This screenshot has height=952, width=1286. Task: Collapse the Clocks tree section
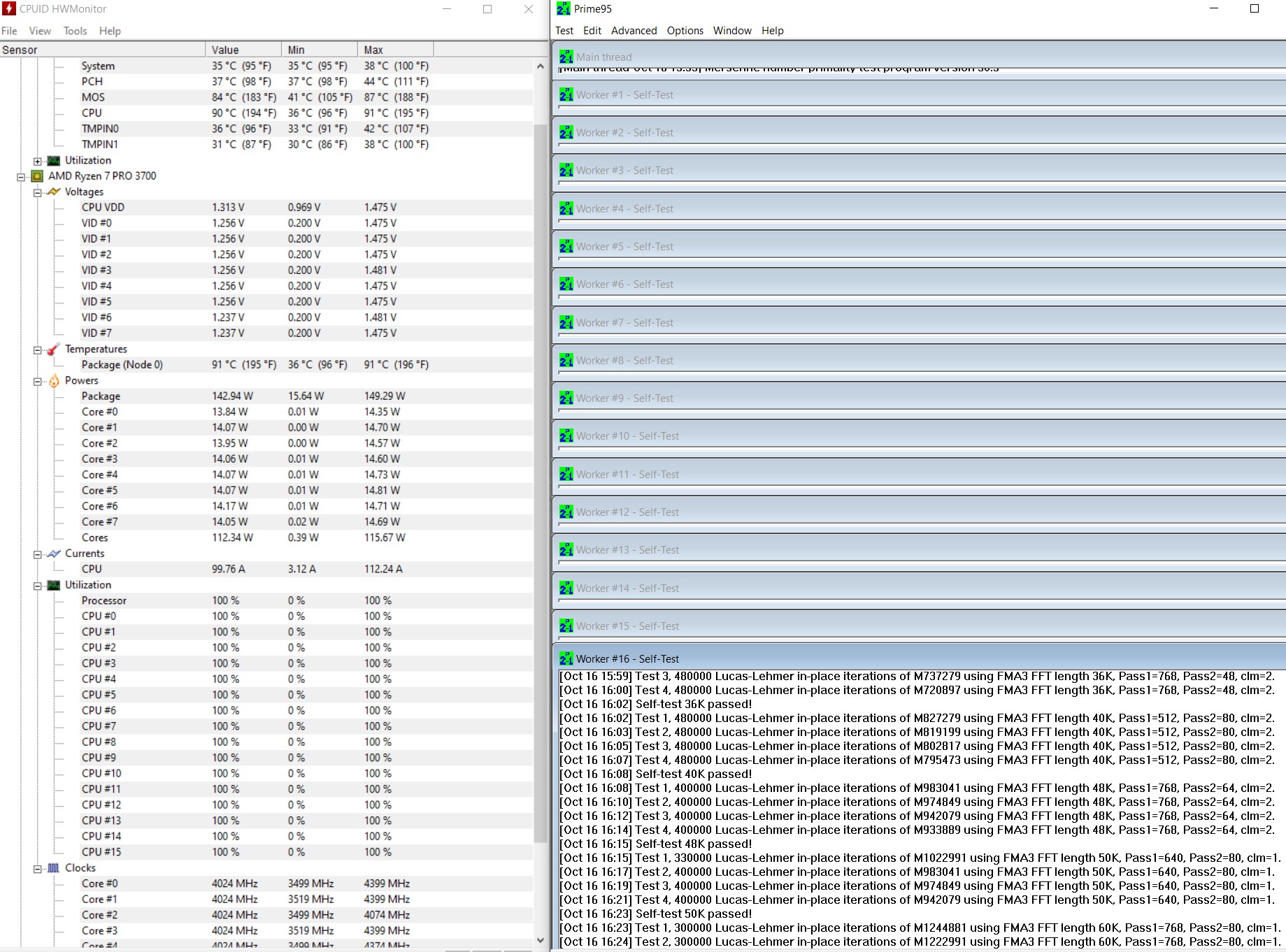[38, 869]
